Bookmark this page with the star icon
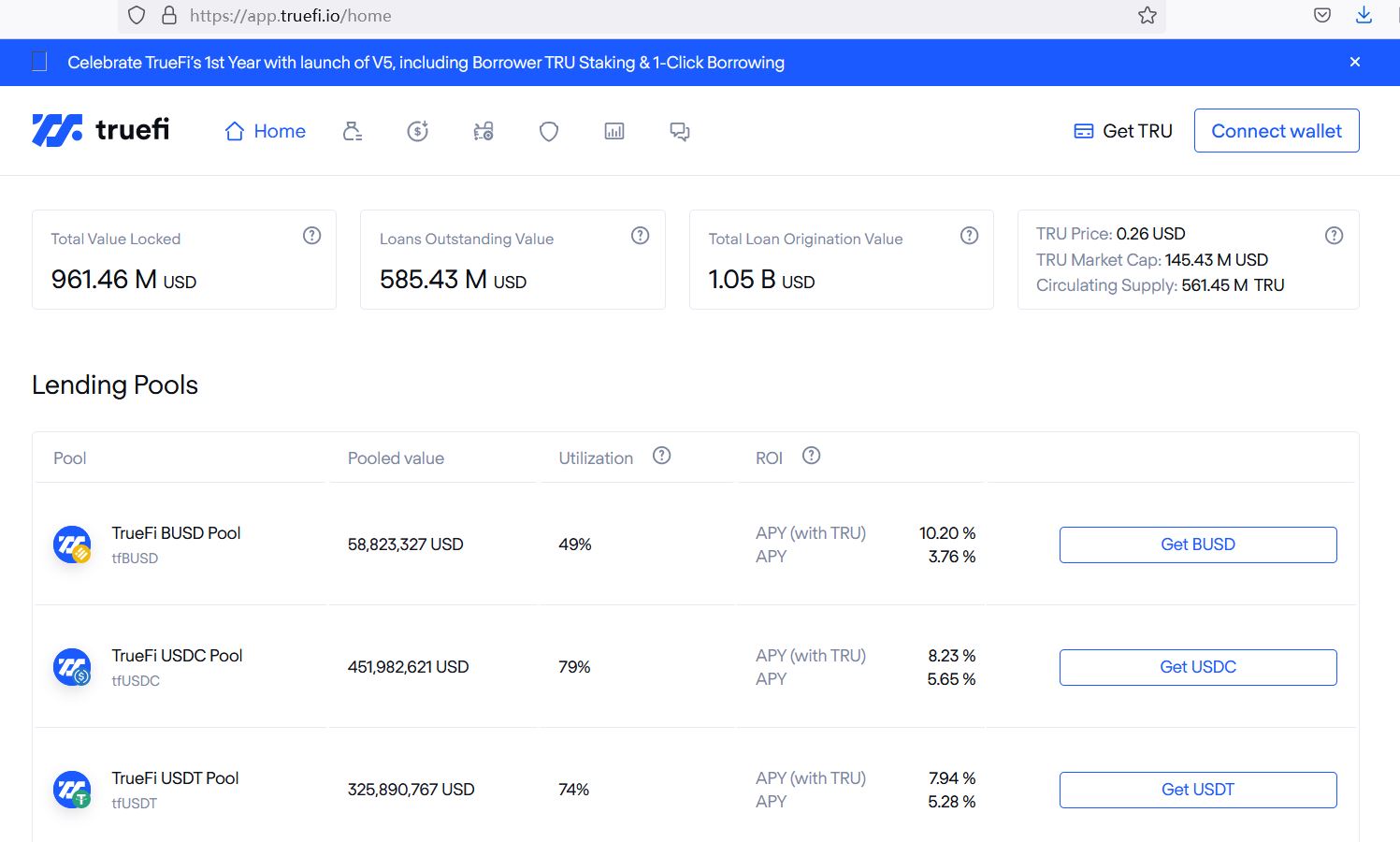The width and height of the screenshot is (1400, 842). coord(1147,15)
